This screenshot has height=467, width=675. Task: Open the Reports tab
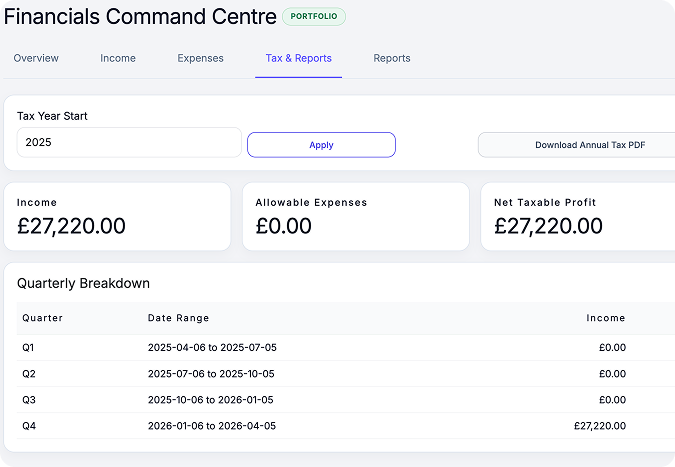tap(392, 58)
